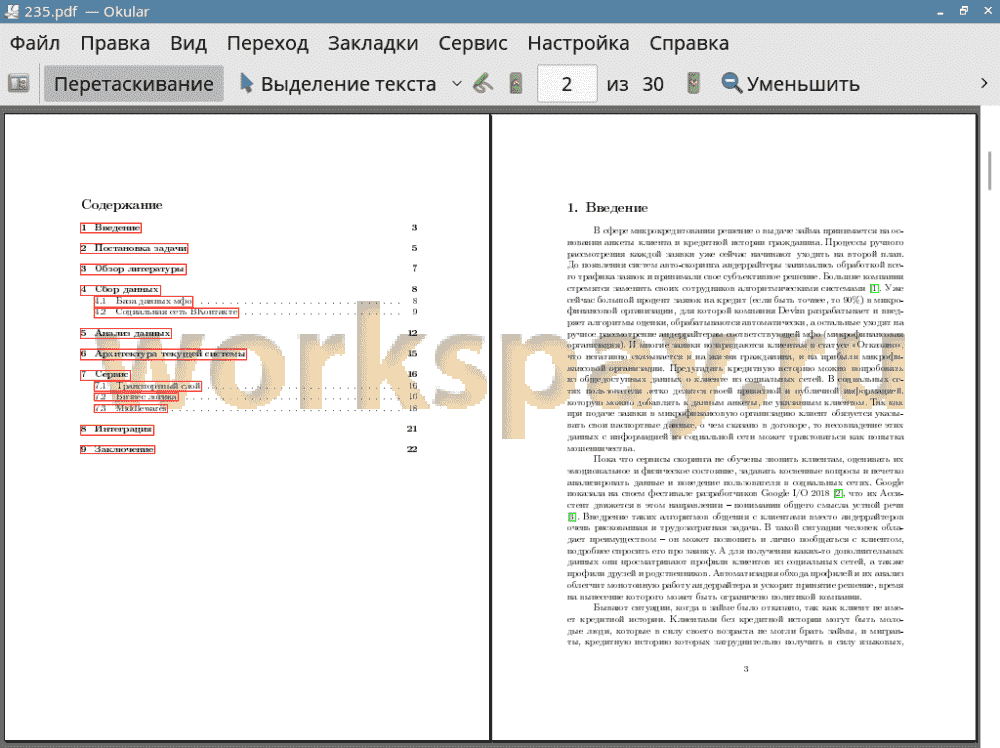Open the Вид menu

(188, 43)
